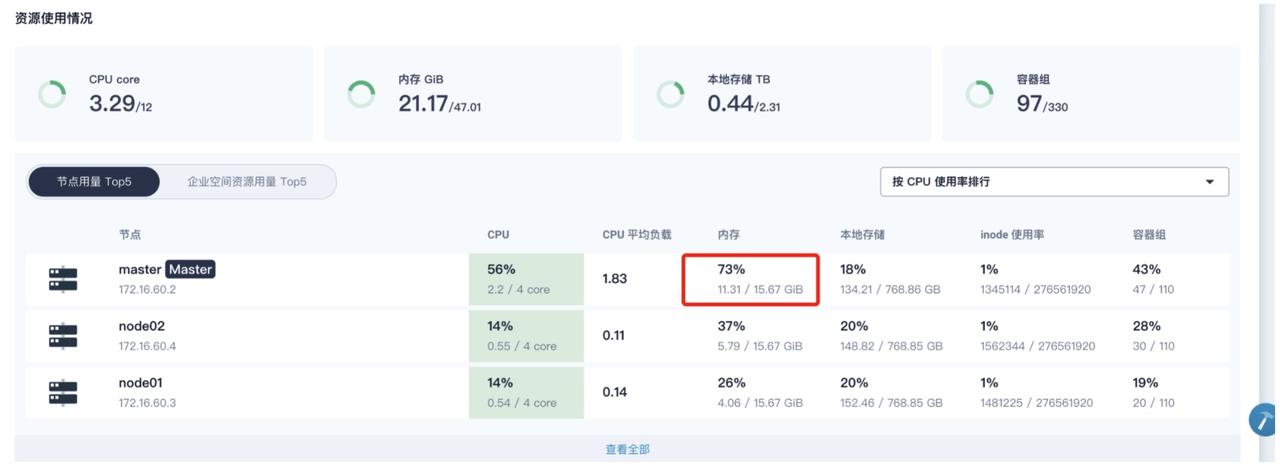Viewport: 1280px width, 473px height.
Task: Click the 容器组 usage ring icon
Action: [x=979, y=94]
